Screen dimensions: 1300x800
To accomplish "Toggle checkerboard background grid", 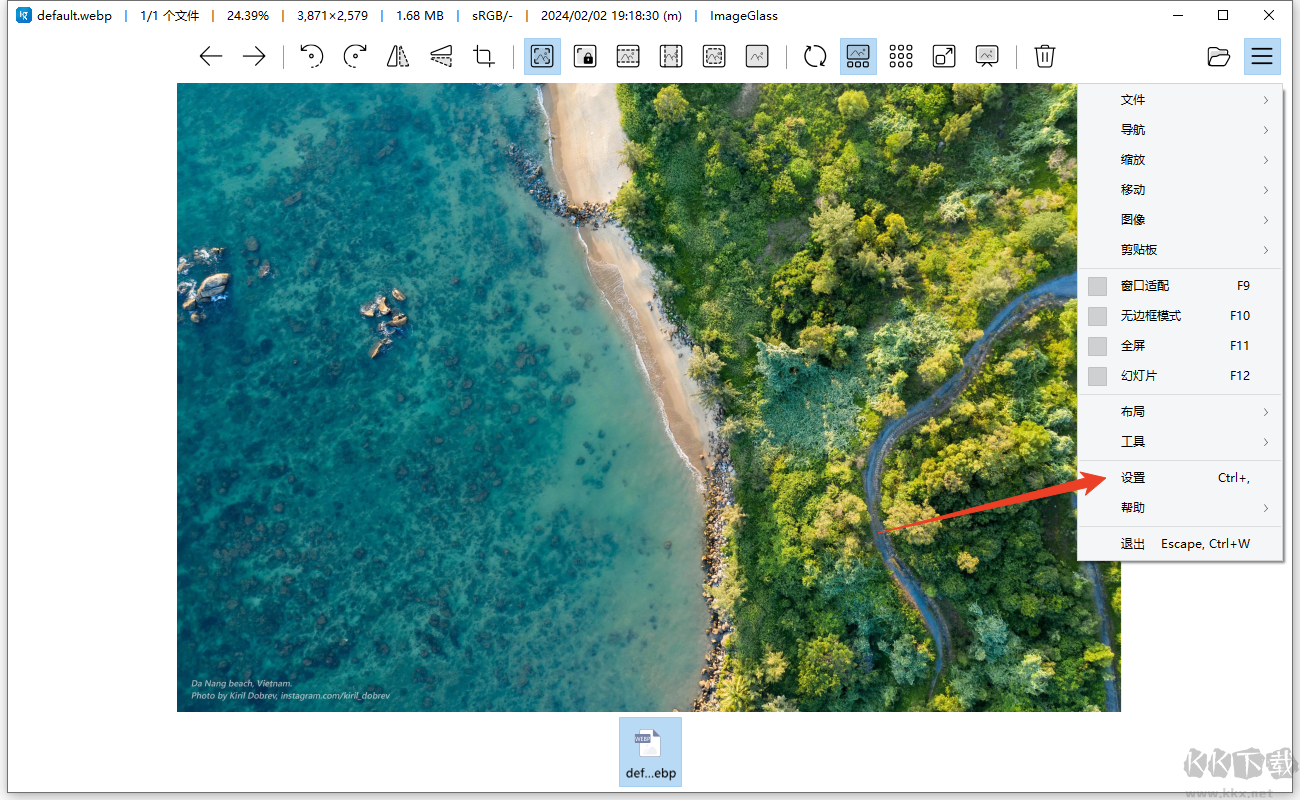I will pos(901,56).
